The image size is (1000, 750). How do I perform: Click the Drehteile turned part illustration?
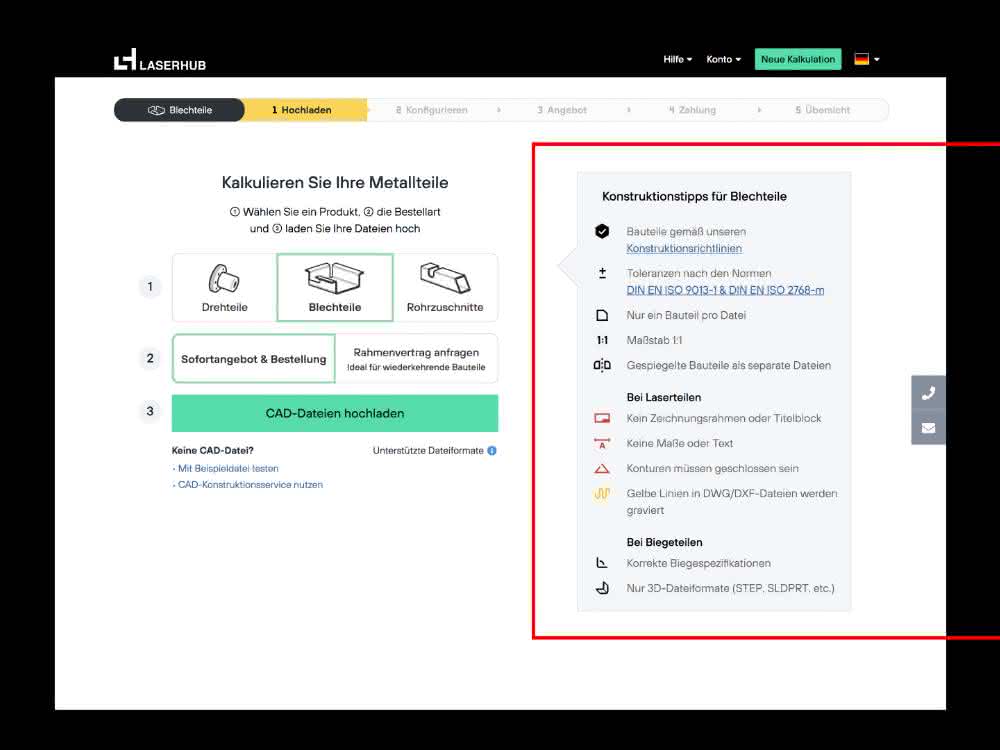(x=224, y=279)
